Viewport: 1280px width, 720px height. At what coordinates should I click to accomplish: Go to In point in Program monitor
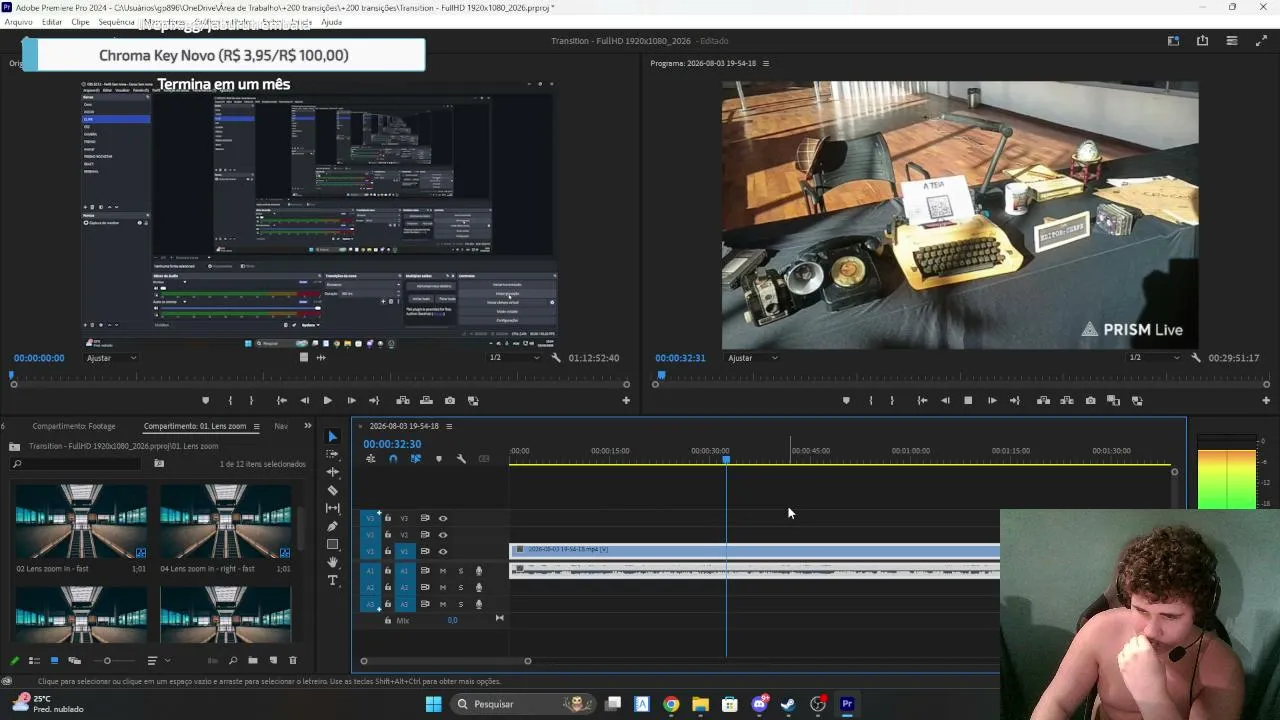point(922,400)
